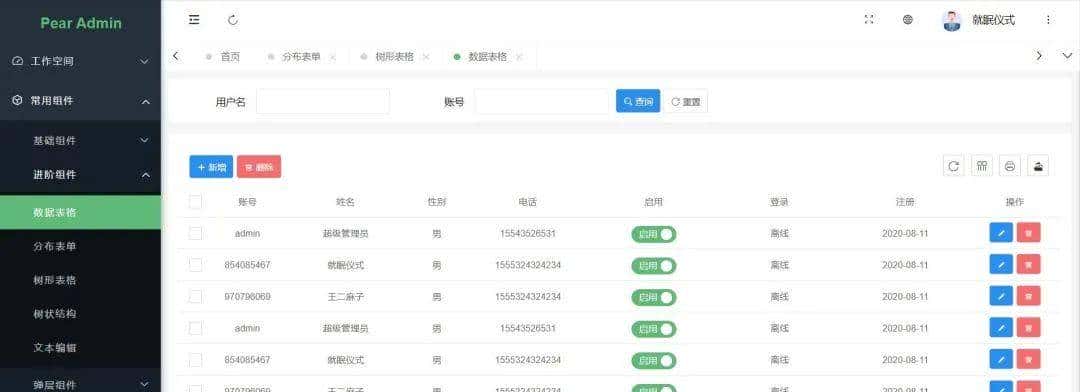
Task: Delete the second 就眠仪式 row
Action: 1028,360
